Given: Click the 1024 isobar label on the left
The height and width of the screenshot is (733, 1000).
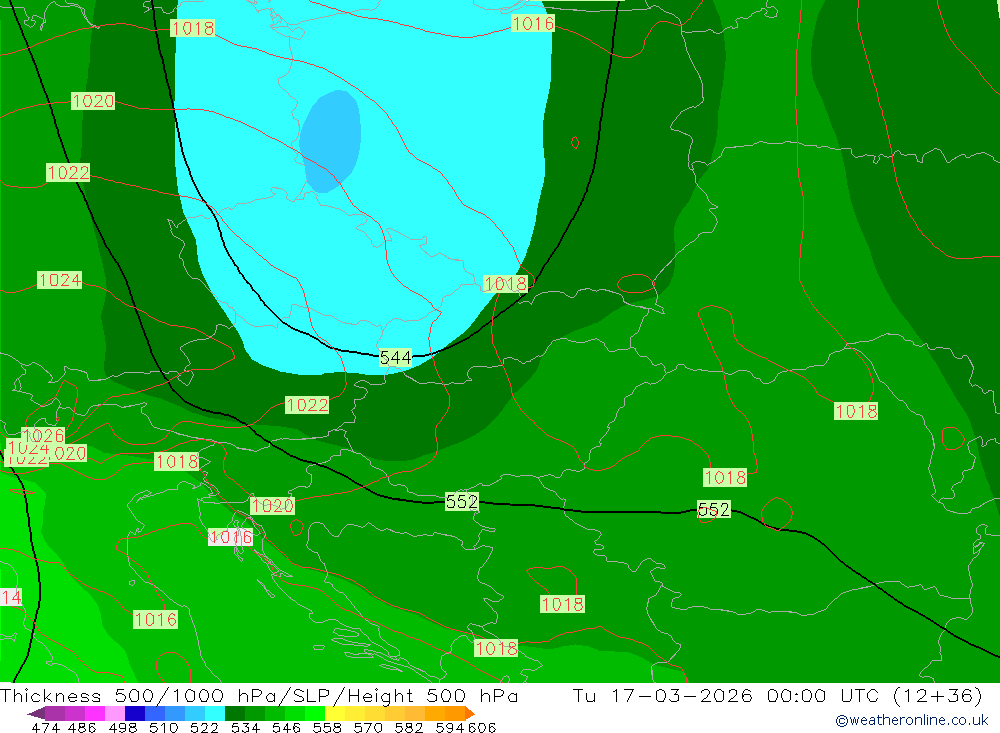Looking at the screenshot, I should (59, 280).
